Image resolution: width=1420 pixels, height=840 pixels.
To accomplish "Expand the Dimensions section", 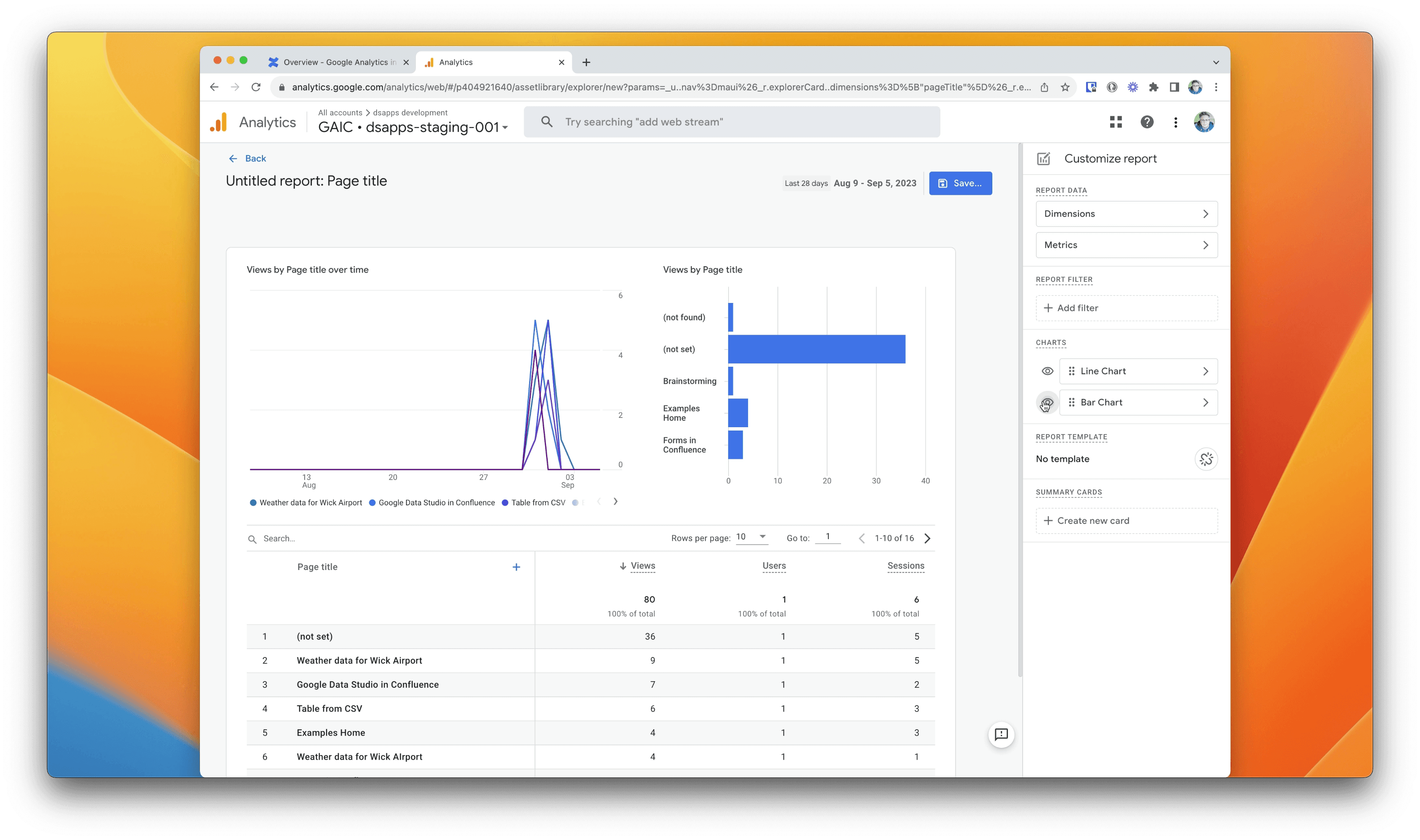I will 1126,214.
